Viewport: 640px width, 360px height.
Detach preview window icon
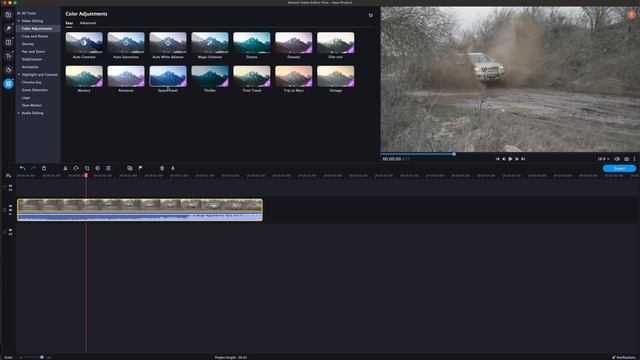tap(617, 159)
